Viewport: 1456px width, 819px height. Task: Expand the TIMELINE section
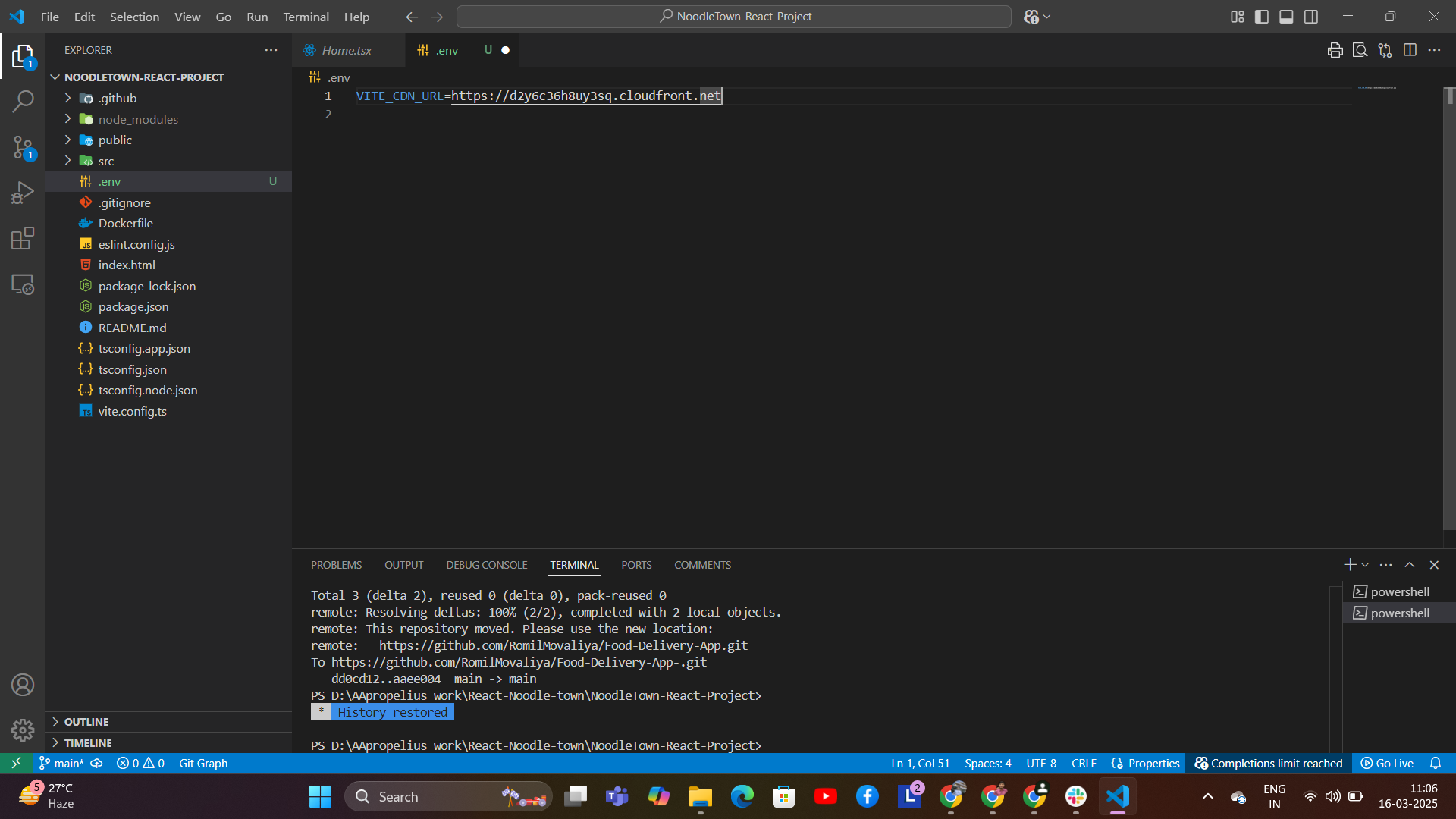pos(88,743)
